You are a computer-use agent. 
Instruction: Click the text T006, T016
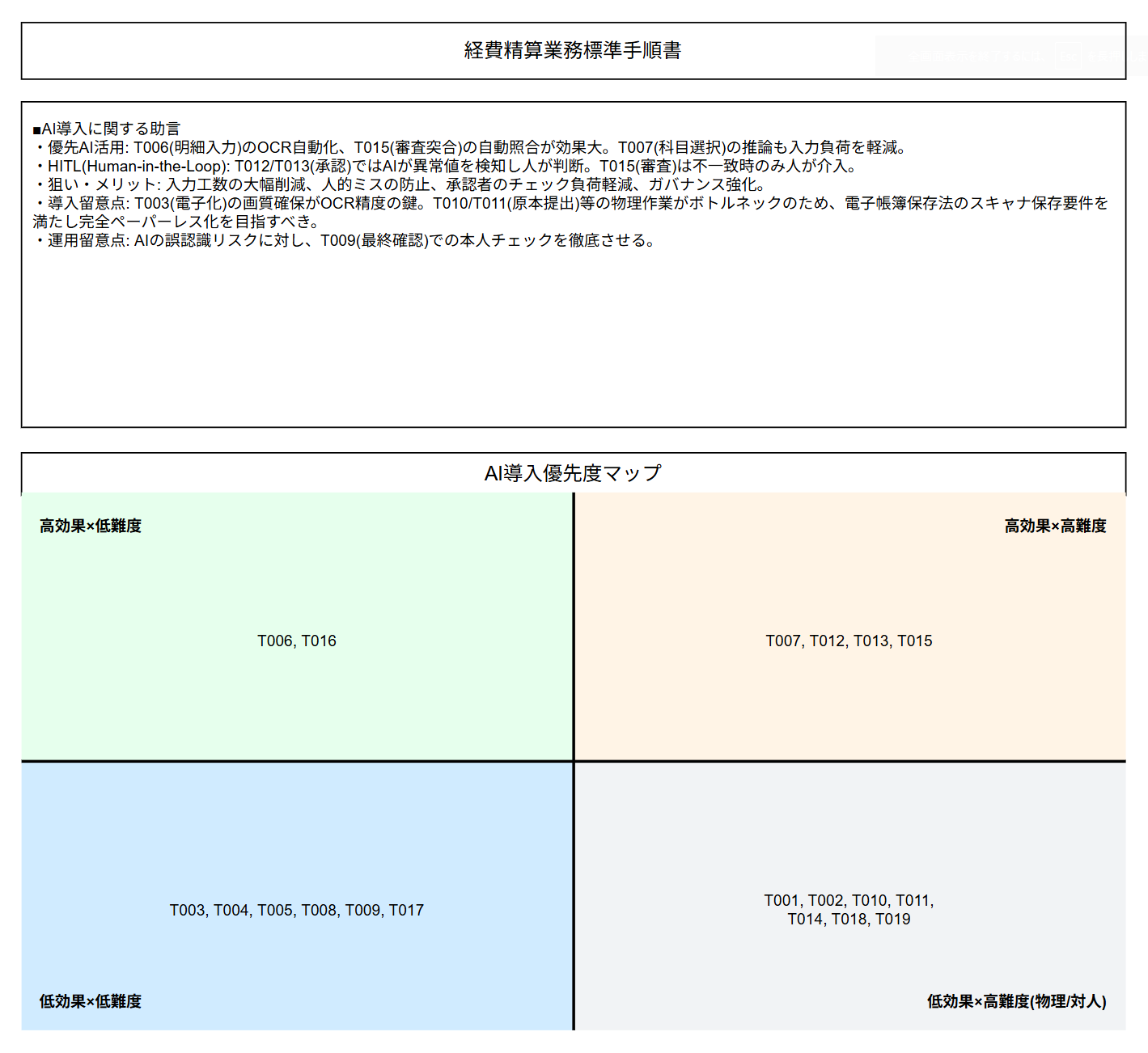(297, 641)
